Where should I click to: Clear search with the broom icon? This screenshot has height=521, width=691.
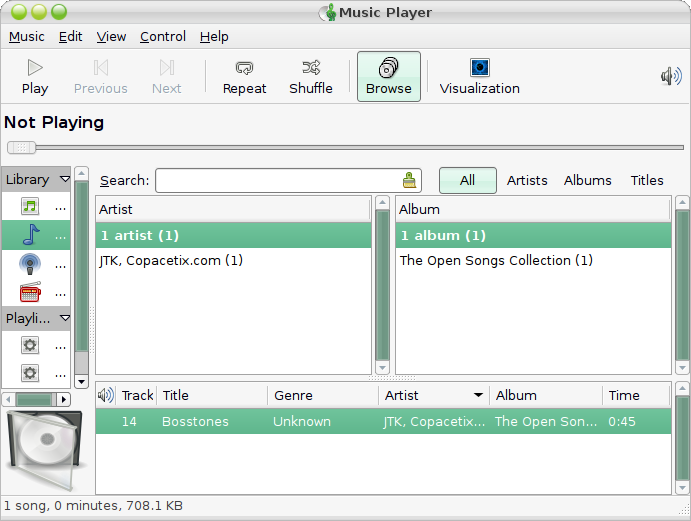pos(409,181)
